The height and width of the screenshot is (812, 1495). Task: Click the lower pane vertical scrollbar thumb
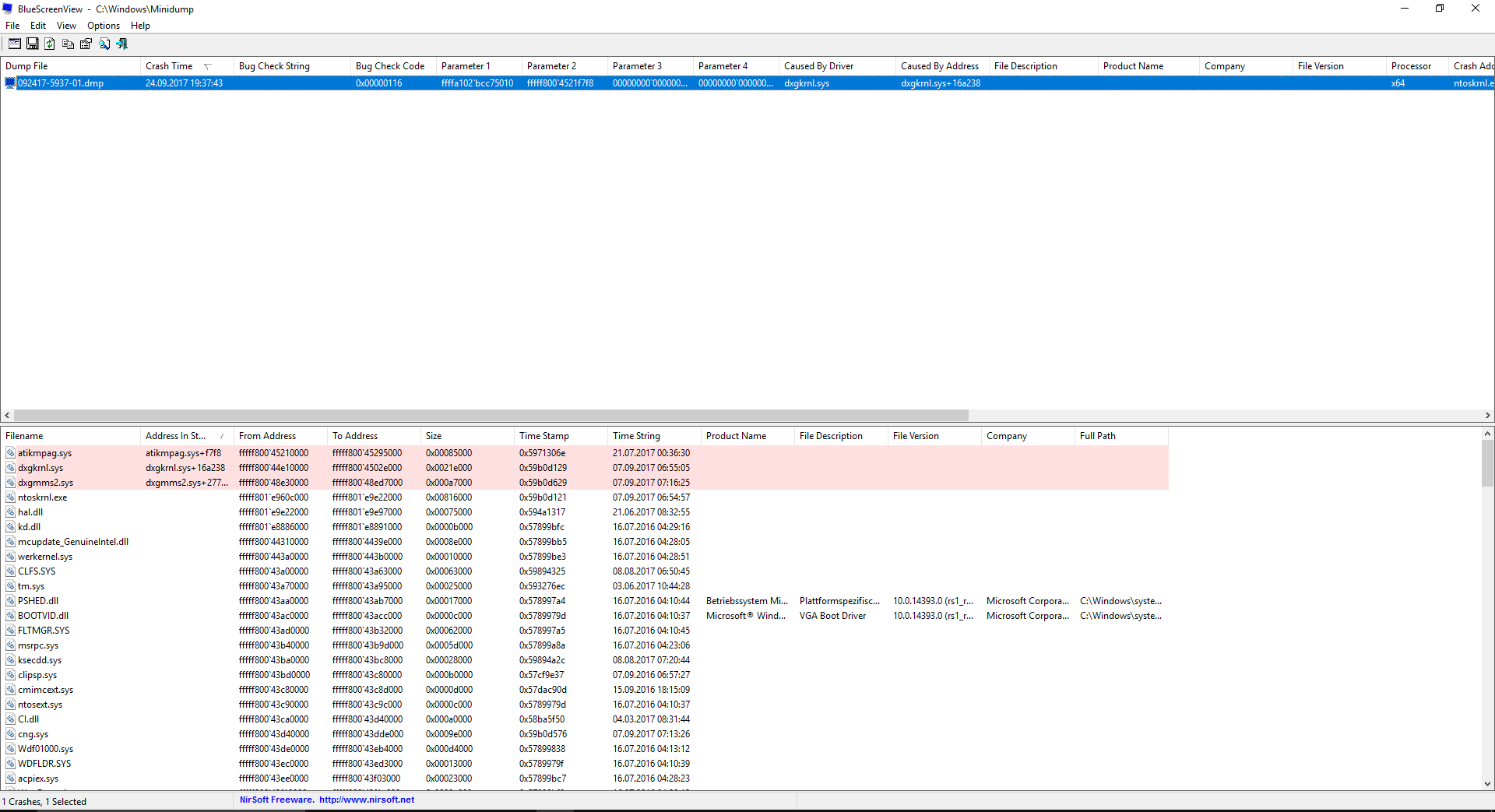click(1487, 463)
